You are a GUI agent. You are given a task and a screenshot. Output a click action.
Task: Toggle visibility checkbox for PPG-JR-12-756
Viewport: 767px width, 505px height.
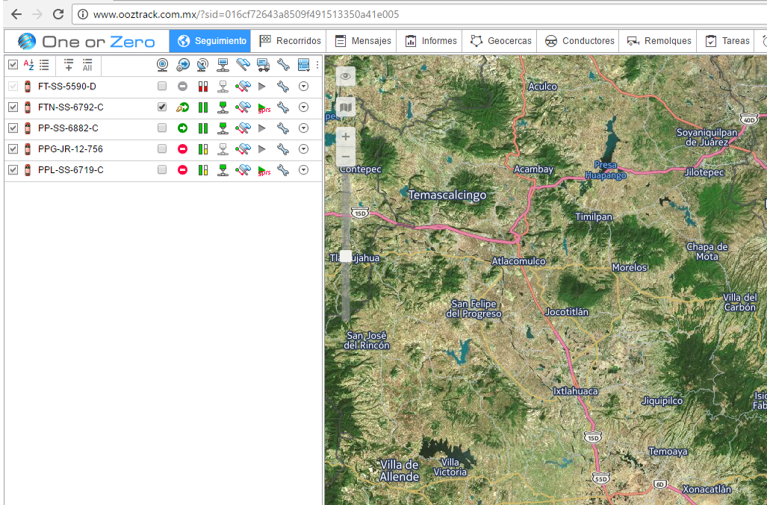(x=13, y=149)
